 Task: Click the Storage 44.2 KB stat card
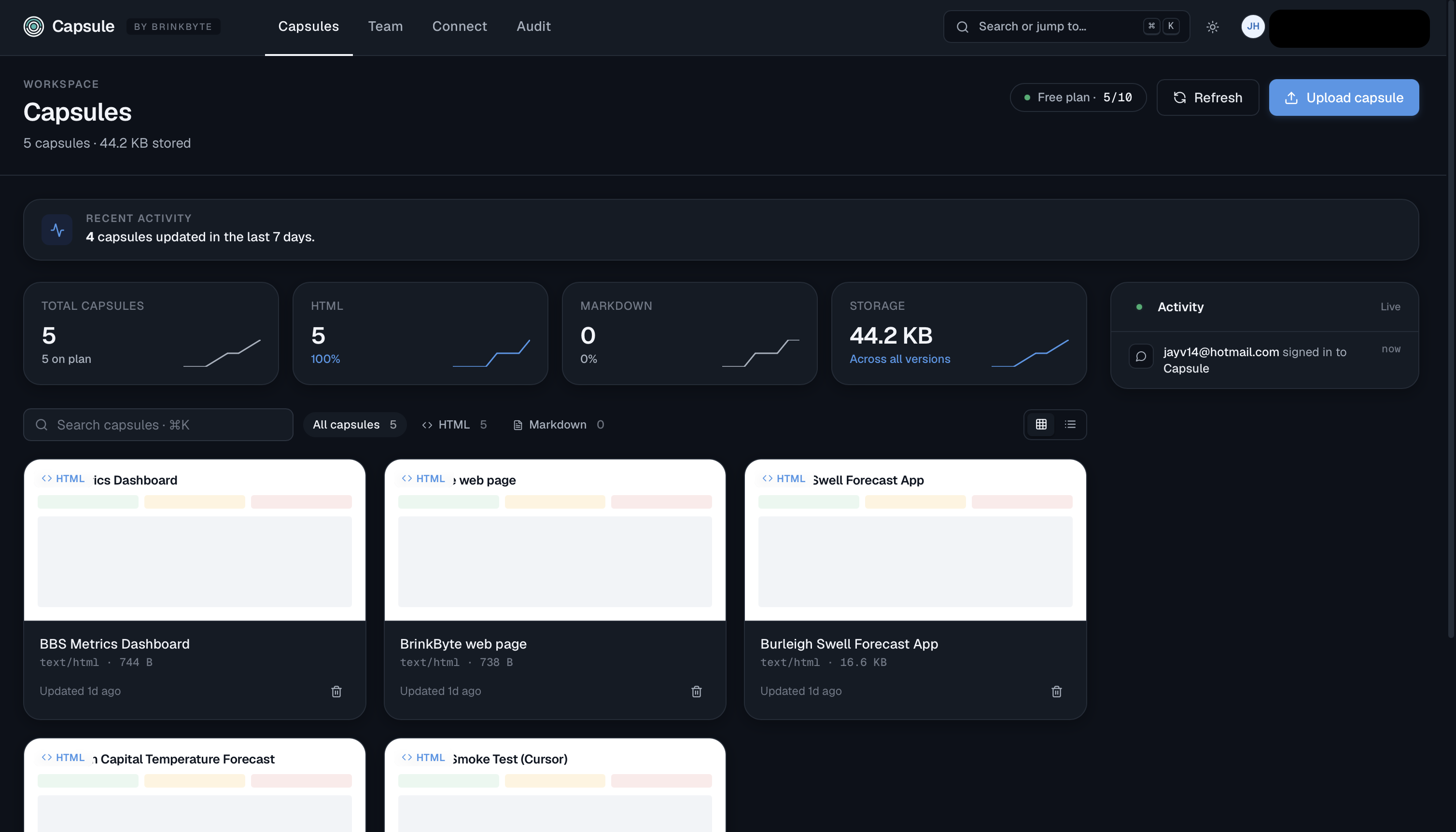point(959,333)
